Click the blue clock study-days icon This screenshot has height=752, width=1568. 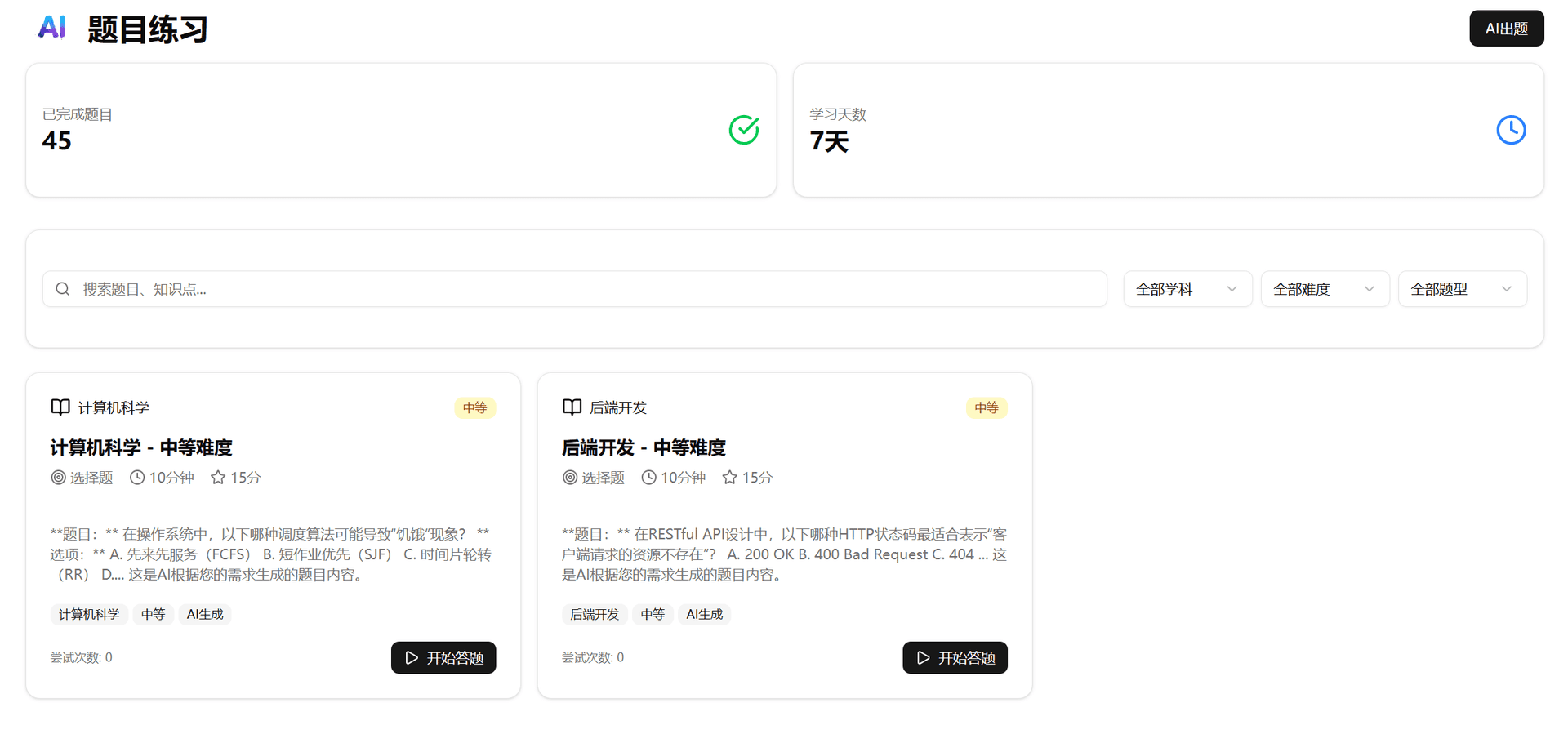[1510, 130]
